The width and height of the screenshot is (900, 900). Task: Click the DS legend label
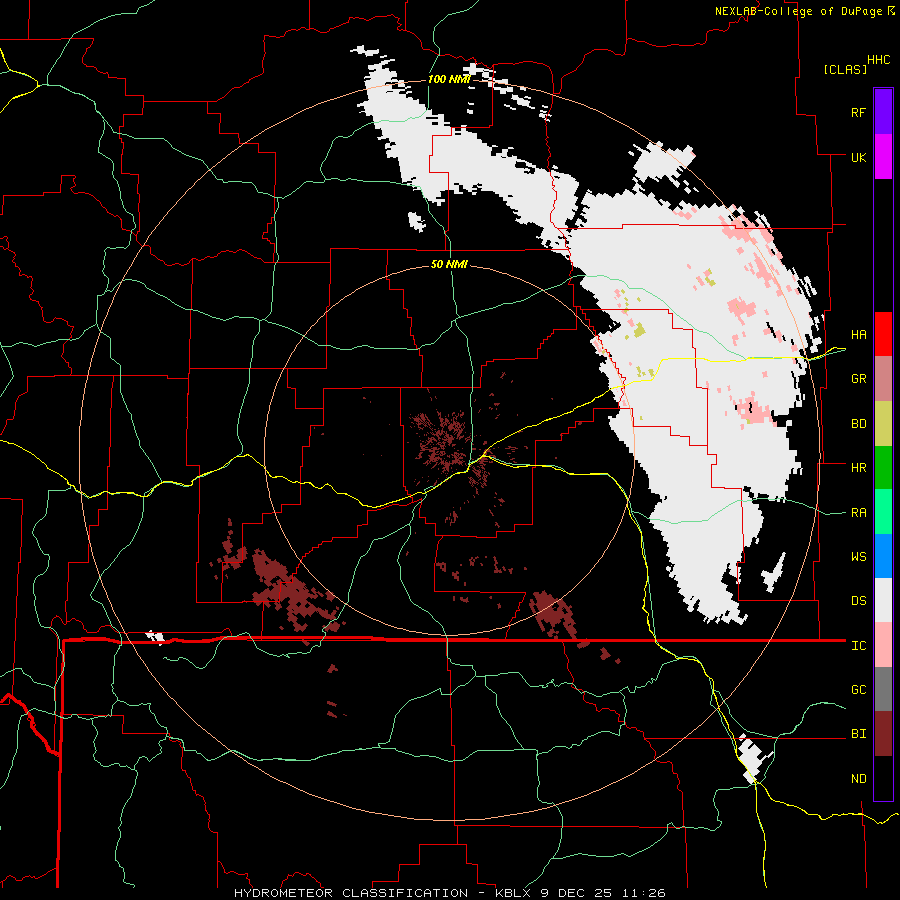coord(858,601)
